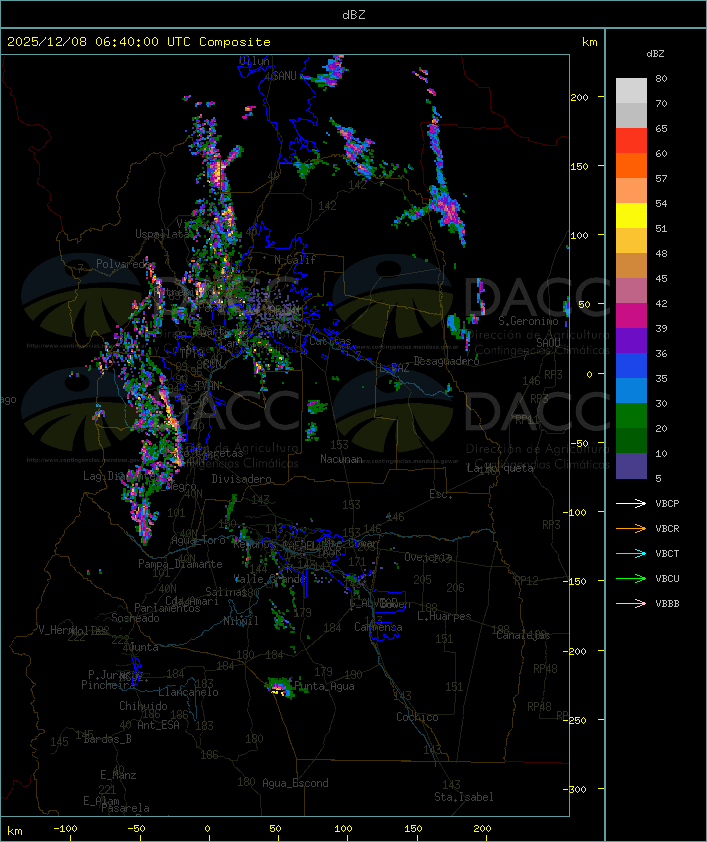This screenshot has height=842, width=707.
Task: Click the 'VBBB' legend label
Action: [667, 604]
